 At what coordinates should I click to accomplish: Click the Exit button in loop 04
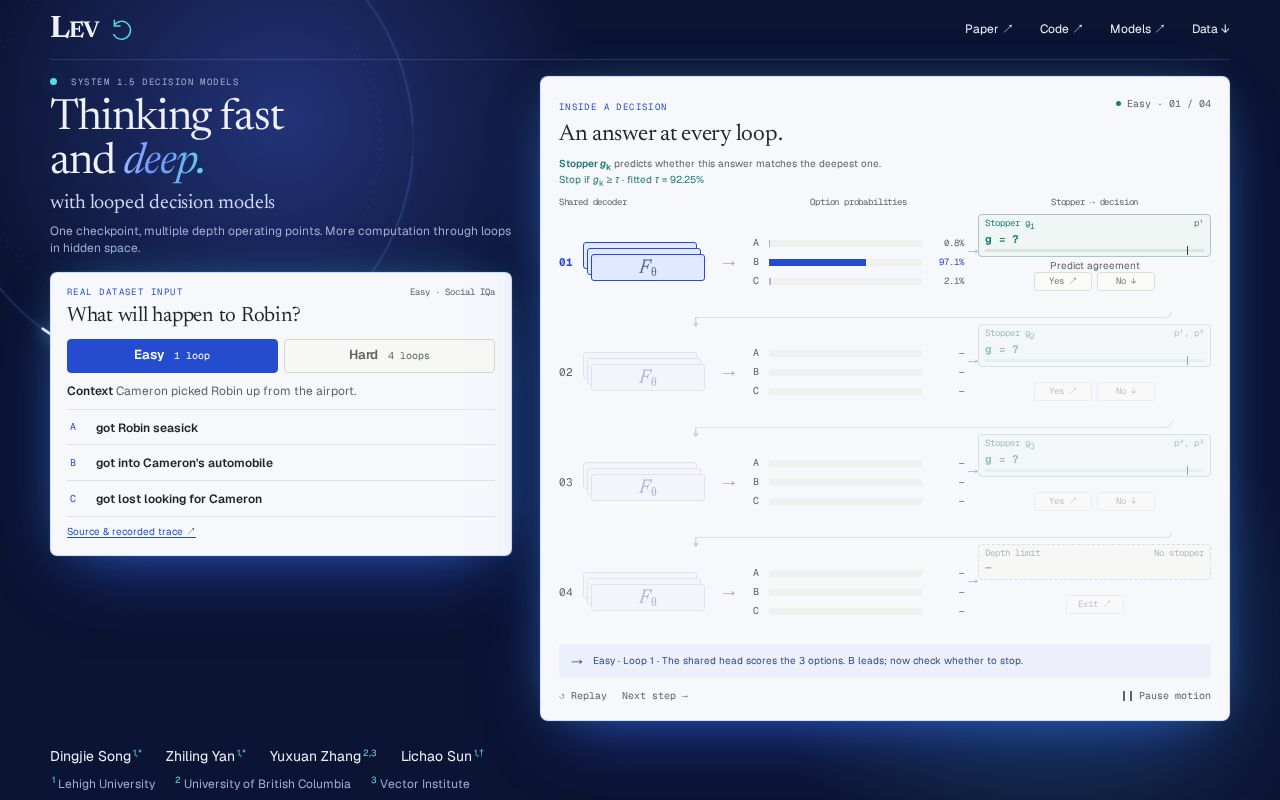1094,605
